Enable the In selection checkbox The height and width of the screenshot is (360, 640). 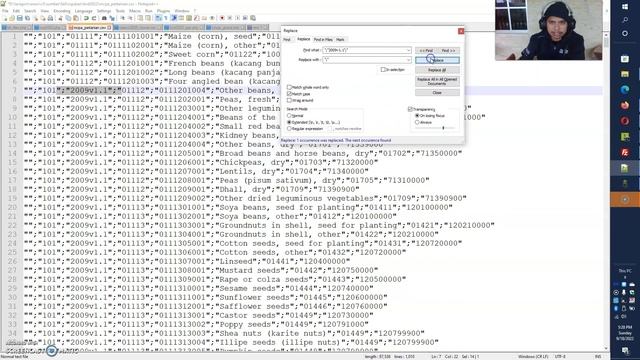pos(383,70)
